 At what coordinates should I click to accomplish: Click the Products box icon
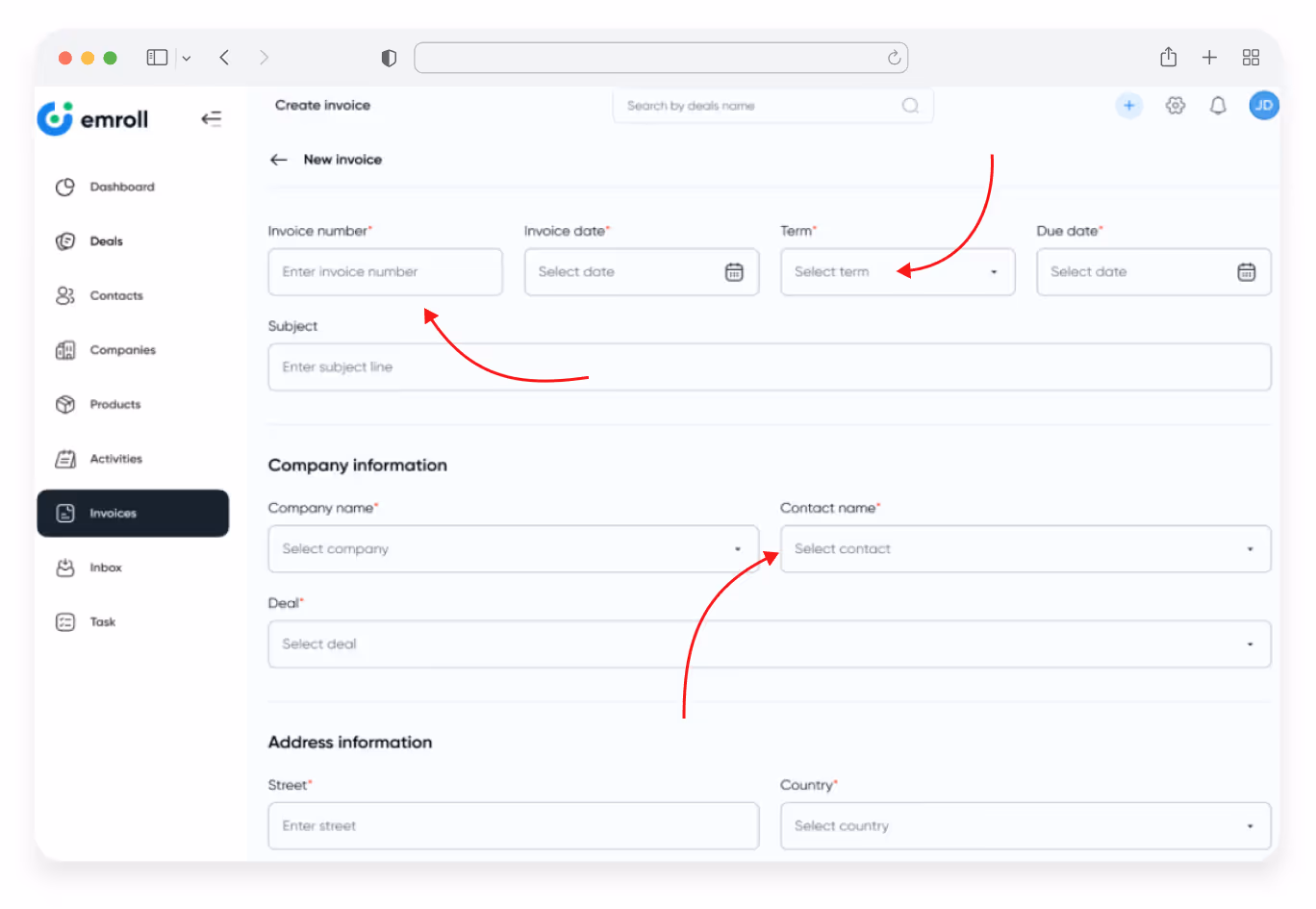pyautogui.click(x=65, y=404)
